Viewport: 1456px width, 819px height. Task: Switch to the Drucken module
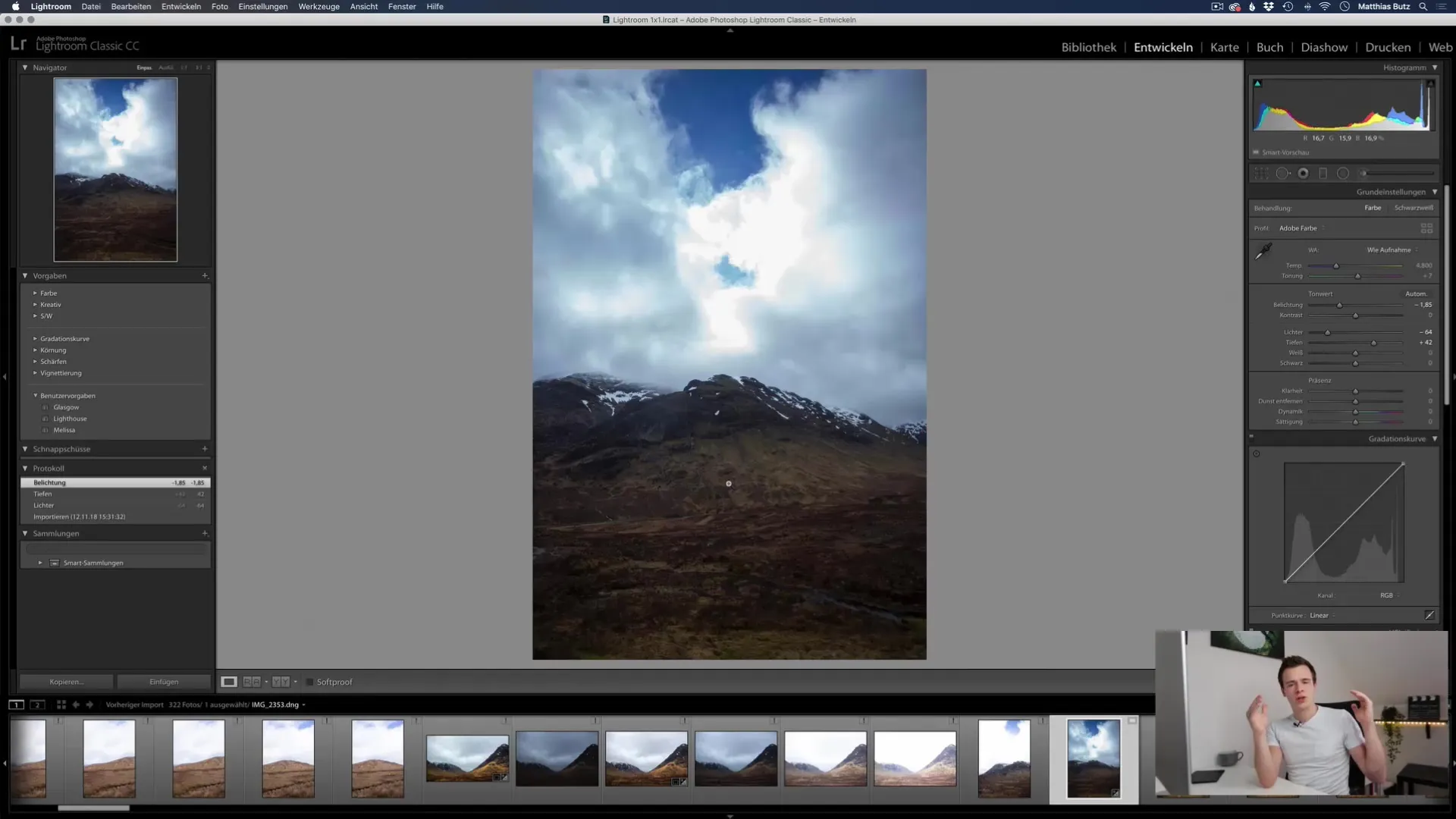pos(1388,47)
